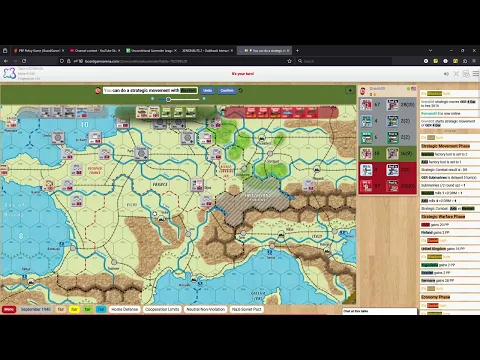480x360 pixels.
Task: Open the Board Game Arena hamburger menu
Action: [x=476, y=74]
